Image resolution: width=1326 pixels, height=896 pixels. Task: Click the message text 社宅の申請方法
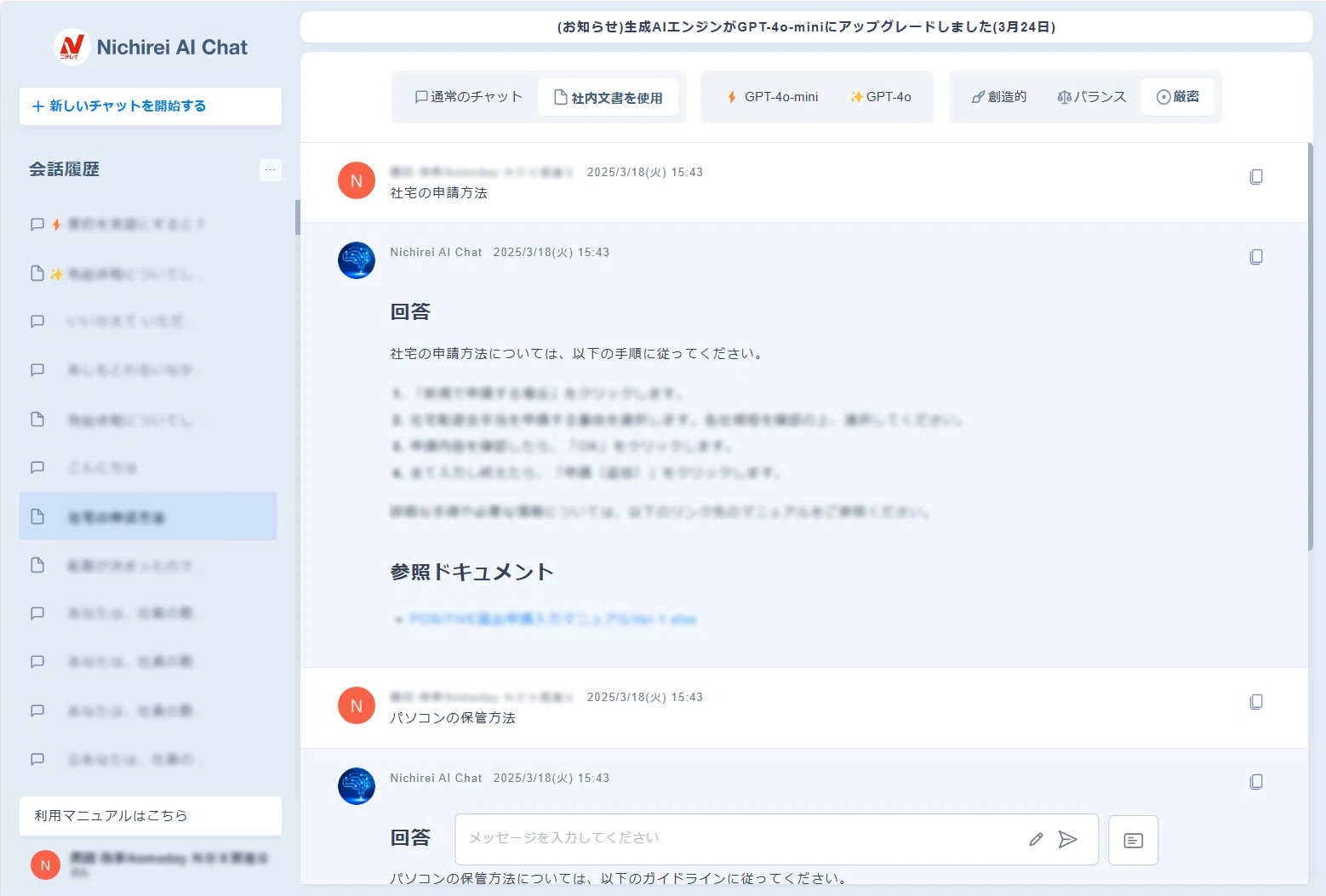[438, 193]
